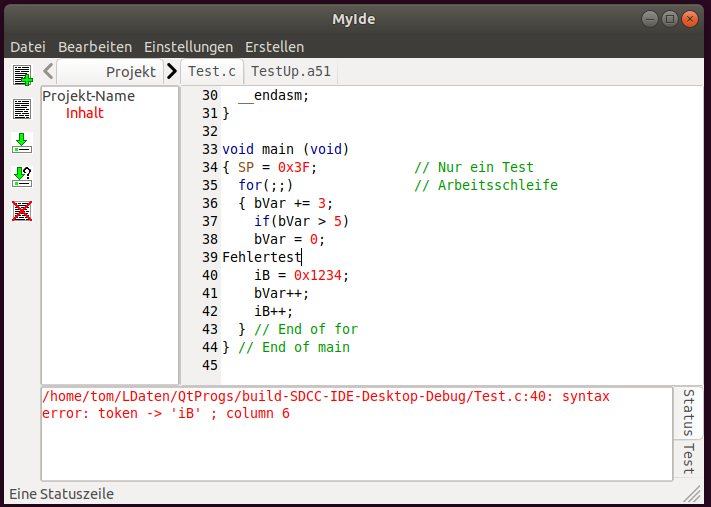The image size is (711, 507).
Task: Select the Test side tab
Action: pyautogui.click(x=688, y=458)
